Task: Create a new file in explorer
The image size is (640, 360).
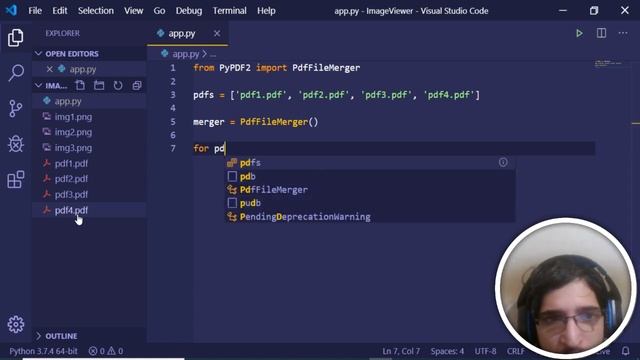Action: point(80,85)
